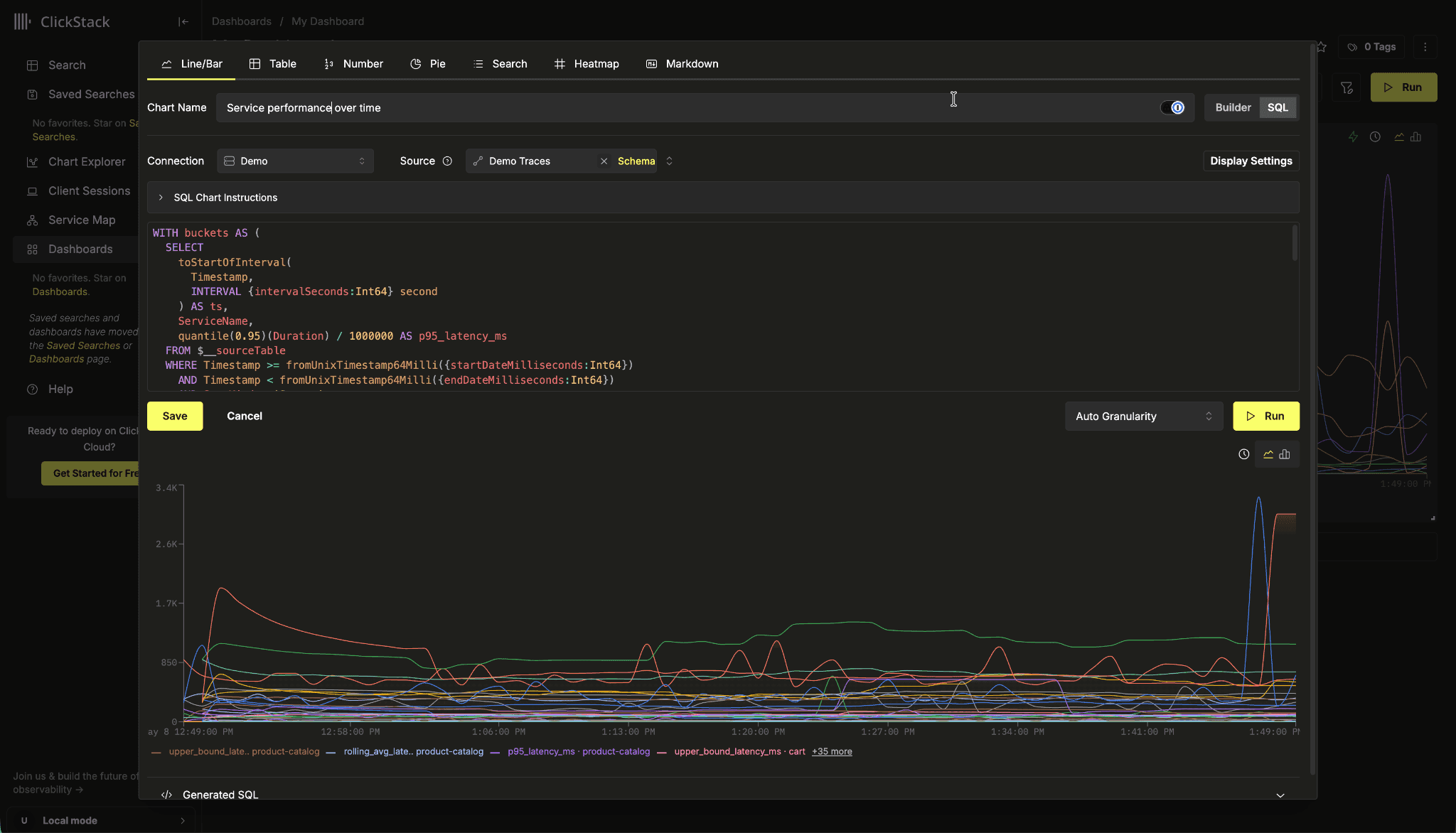
Task: Click the ClickStack logo icon
Action: 22,21
